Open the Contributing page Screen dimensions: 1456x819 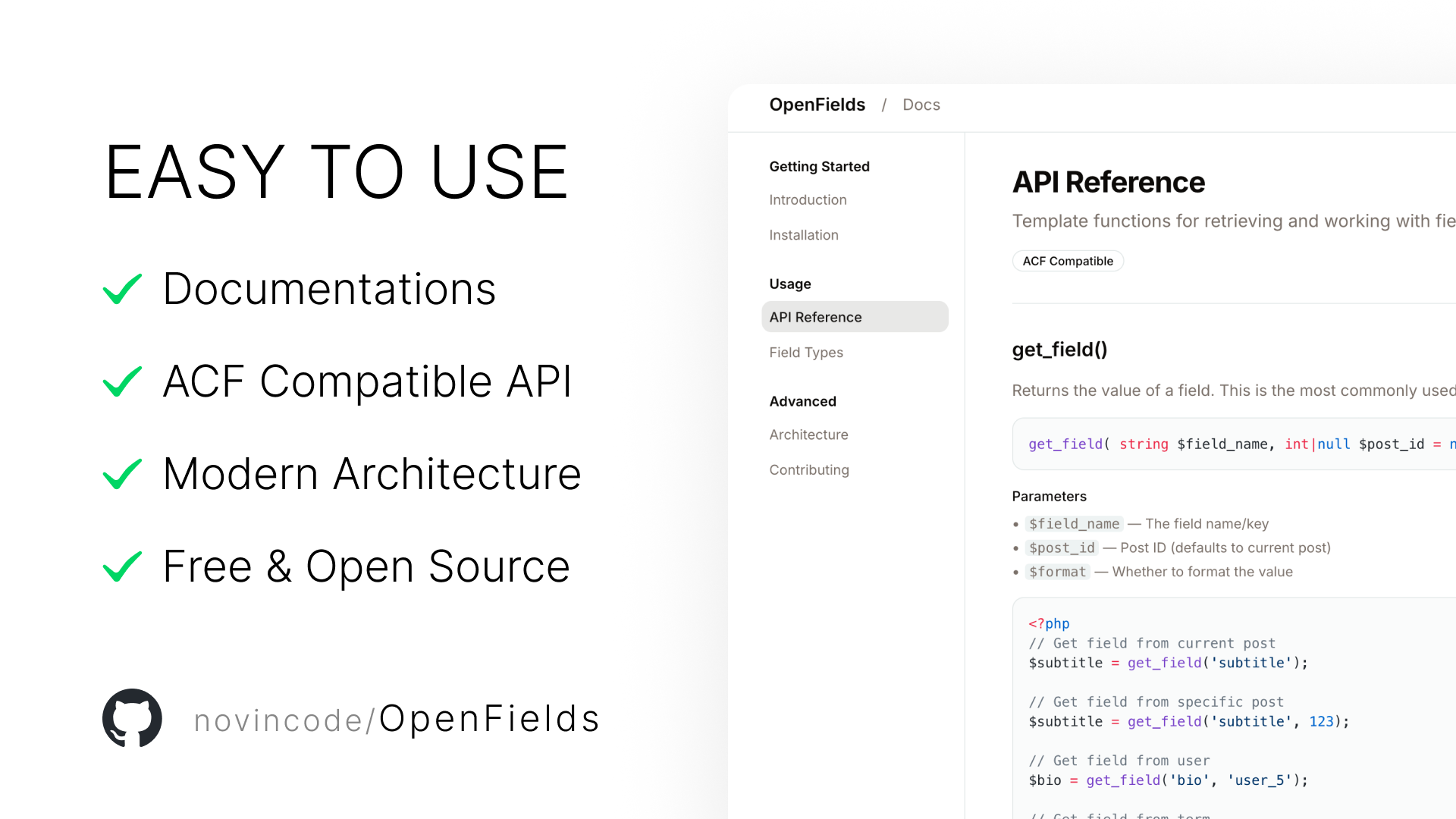(x=809, y=469)
